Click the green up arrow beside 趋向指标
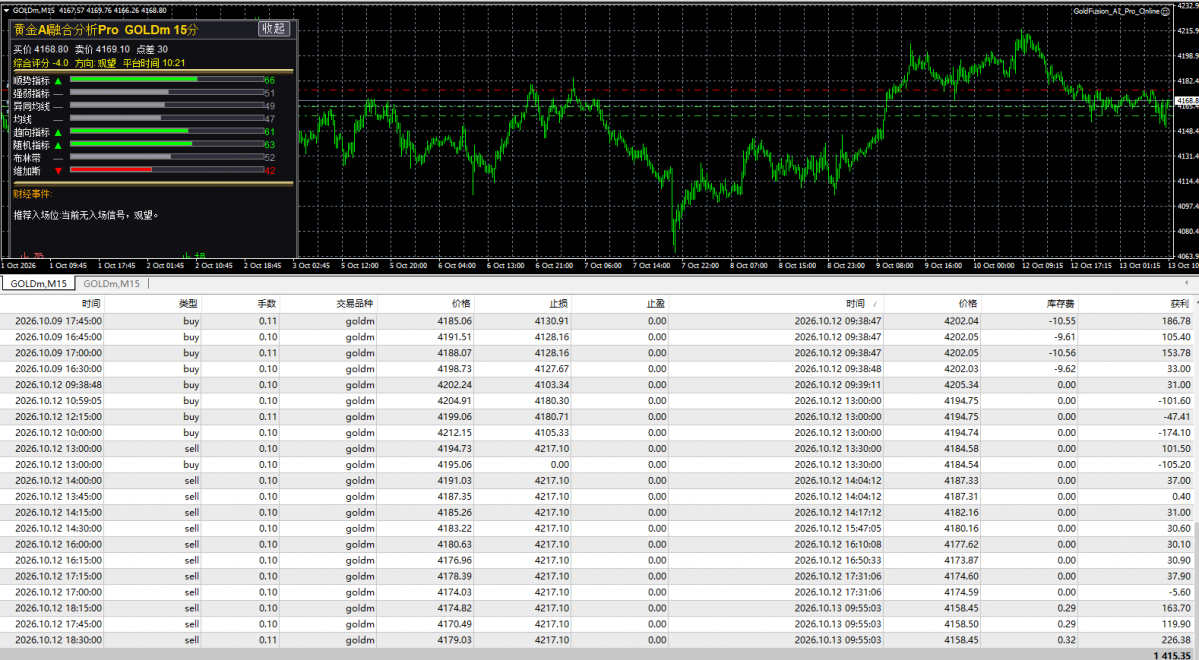Viewport: 1199px width, 660px height. pos(58,133)
